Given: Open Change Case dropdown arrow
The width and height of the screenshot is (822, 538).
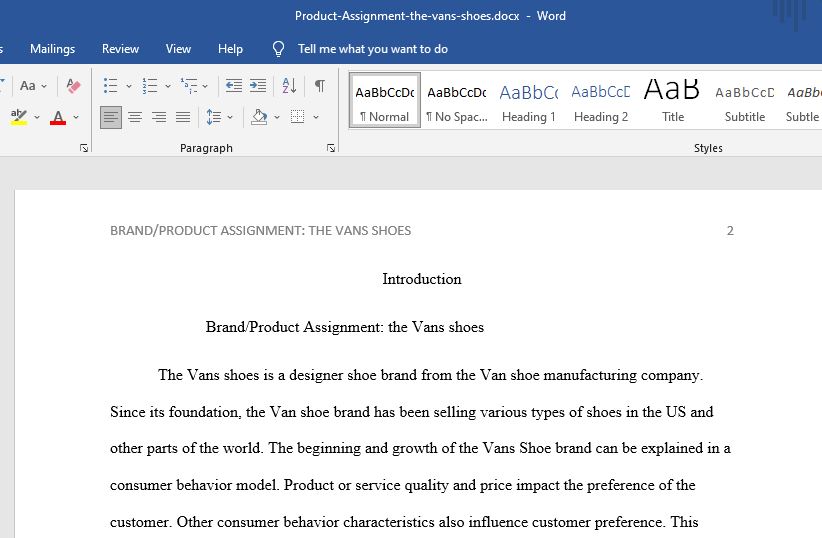Looking at the screenshot, I should [44, 86].
